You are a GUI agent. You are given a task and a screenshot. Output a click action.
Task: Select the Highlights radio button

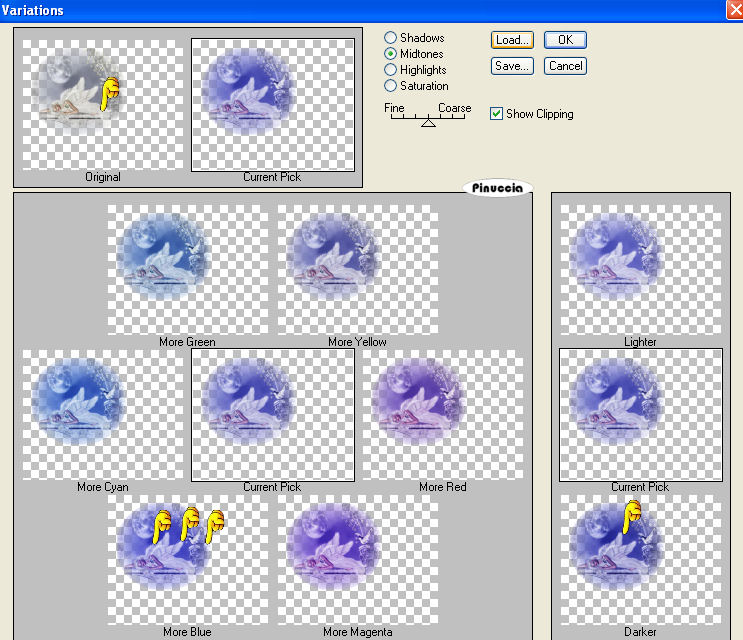(x=390, y=70)
